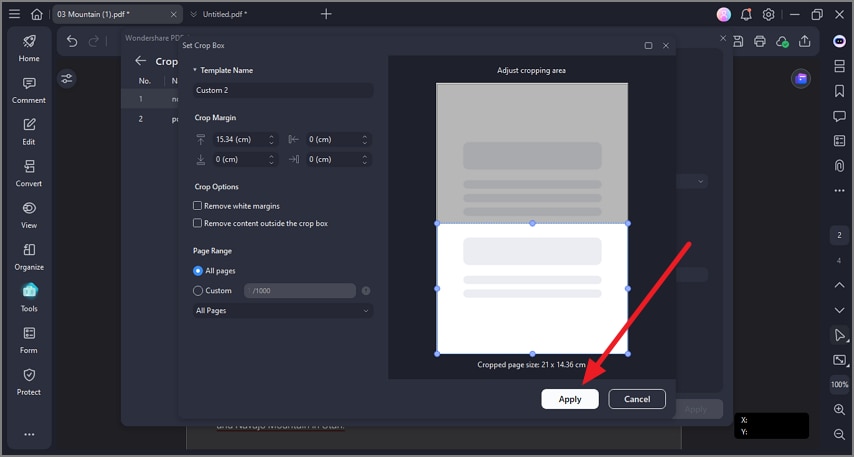Click the filter sliders icon near Crop panel

[x=67, y=79]
